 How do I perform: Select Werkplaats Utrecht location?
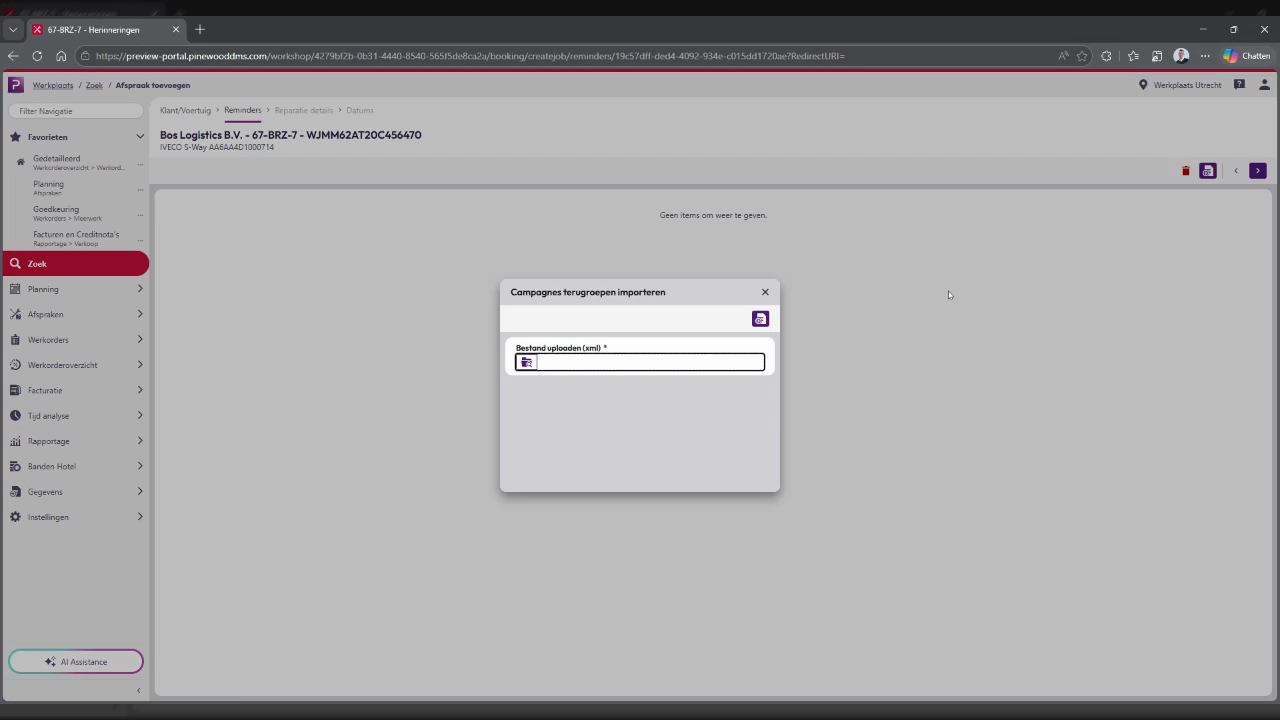click(1180, 85)
